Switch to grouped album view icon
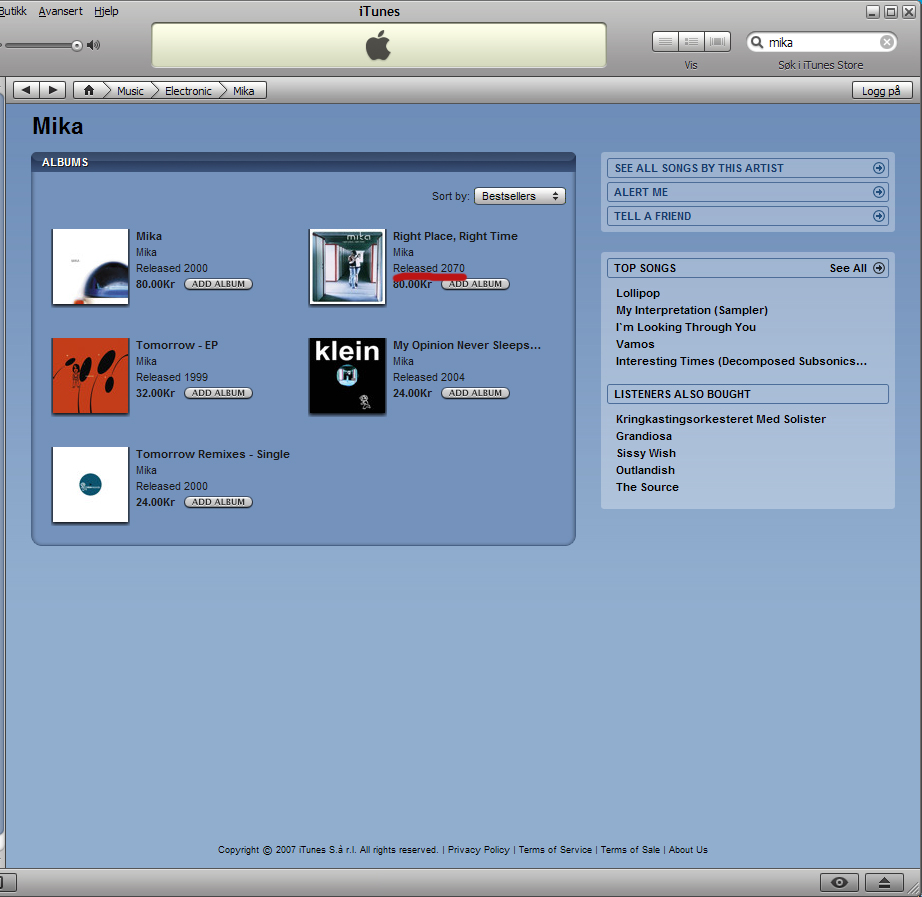Image resolution: width=922 pixels, height=897 pixels. 691,42
